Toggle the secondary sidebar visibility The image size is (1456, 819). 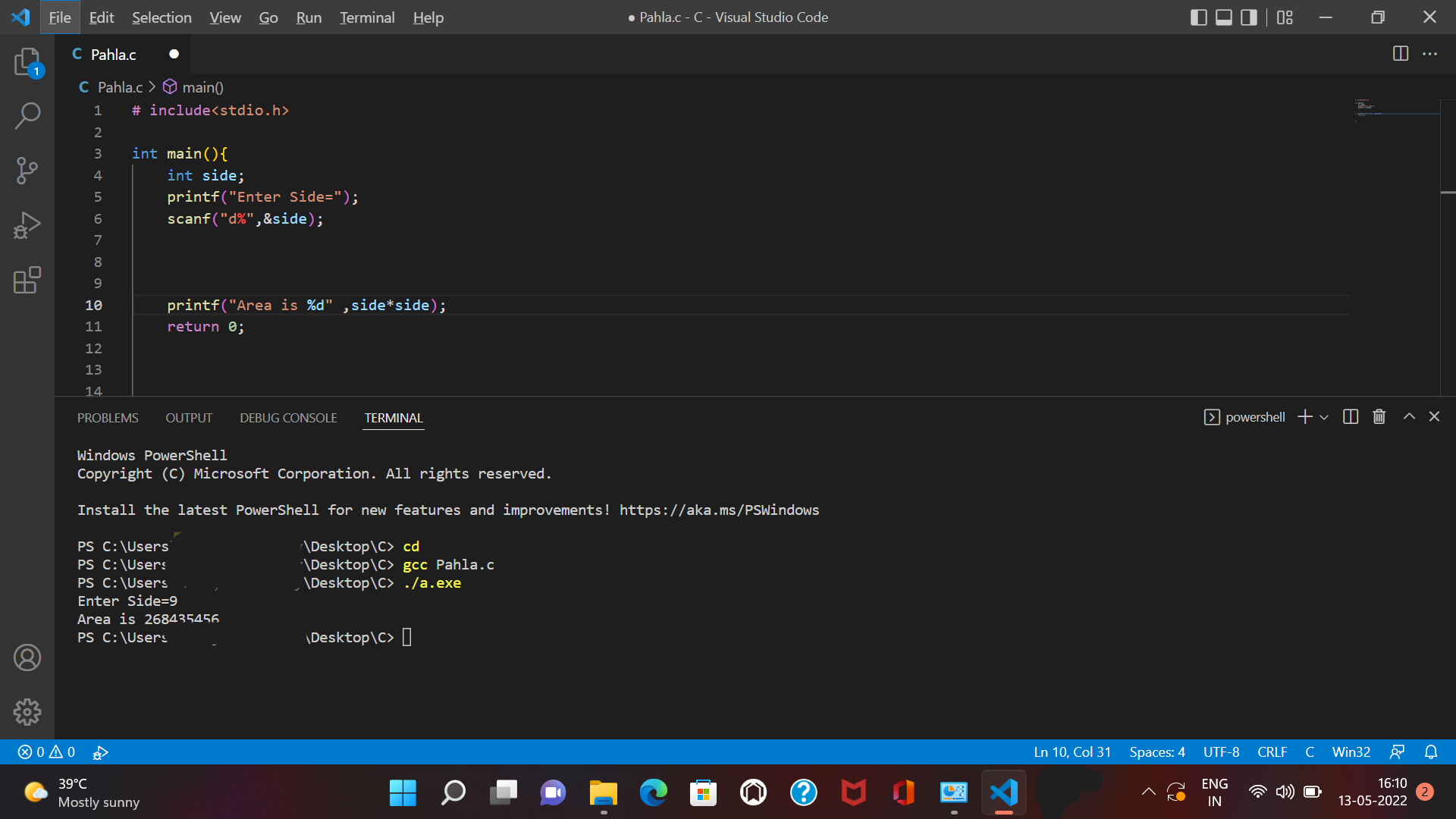tap(1248, 17)
